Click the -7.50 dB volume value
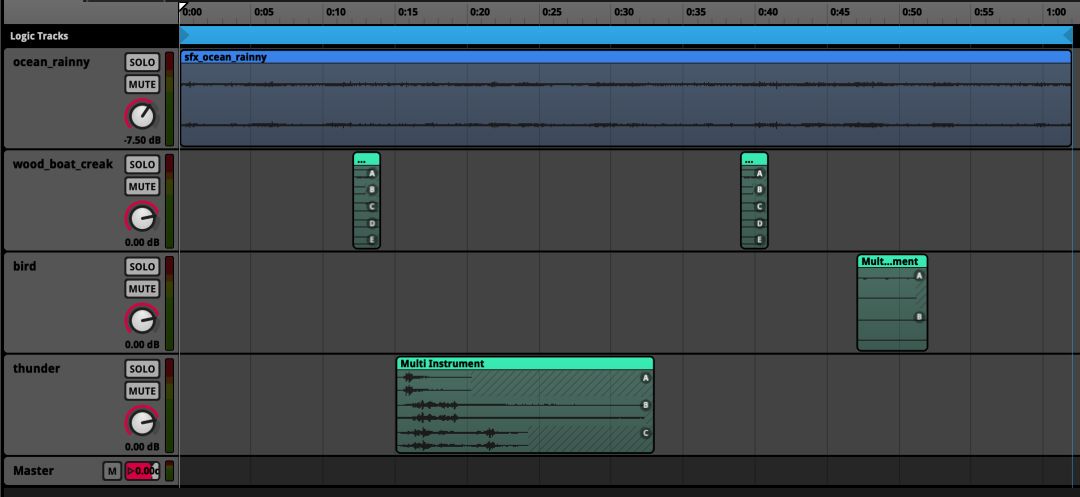This screenshot has height=497, width=1080. click(x=142, y=140)
